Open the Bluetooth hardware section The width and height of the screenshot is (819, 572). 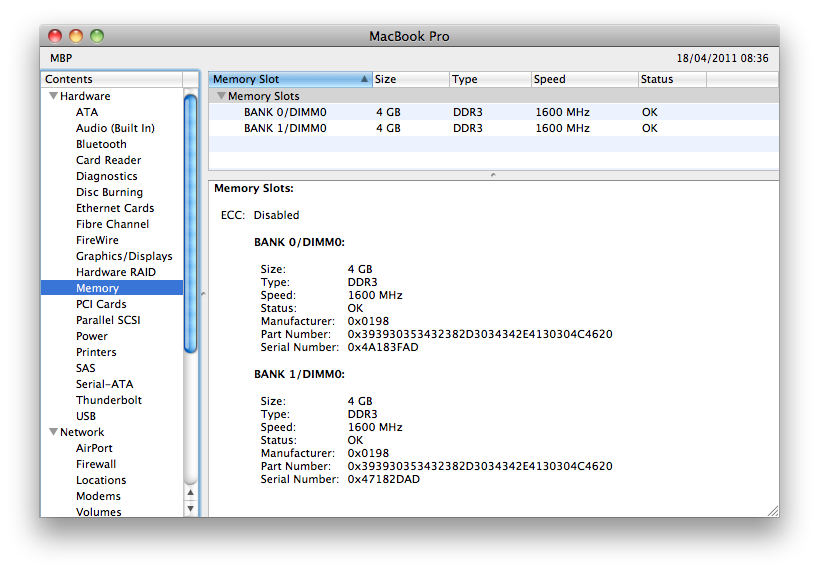101,144
